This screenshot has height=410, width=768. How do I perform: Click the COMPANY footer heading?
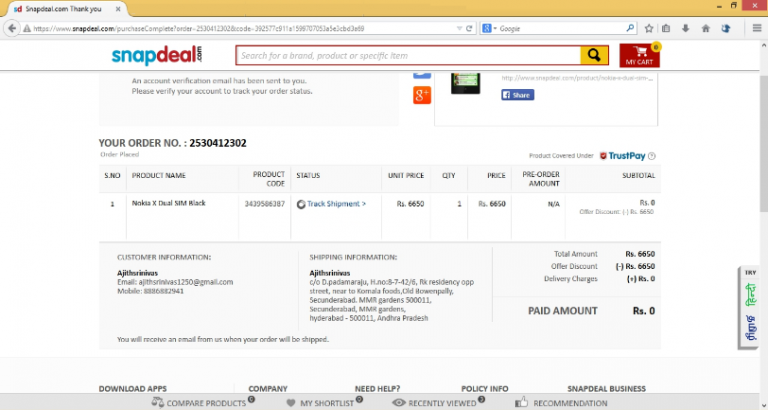267,388
